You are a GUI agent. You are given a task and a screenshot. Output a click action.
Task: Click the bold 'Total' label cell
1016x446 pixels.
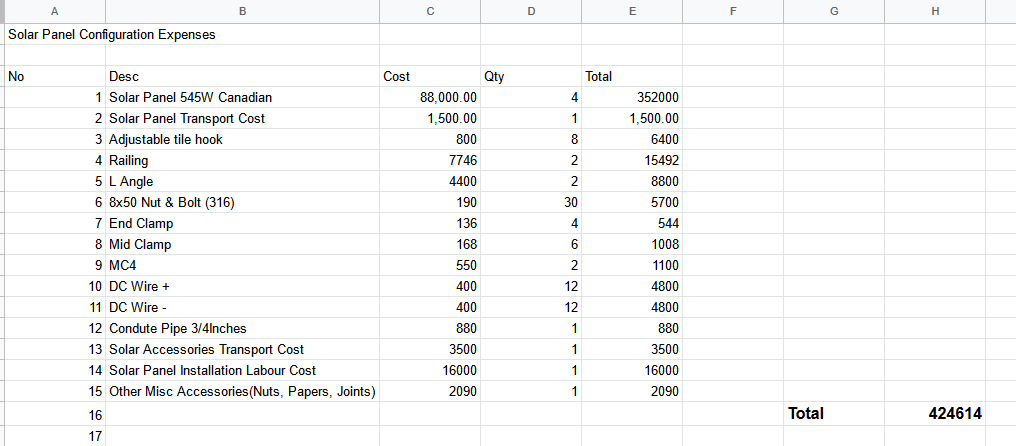coord(834,414)
